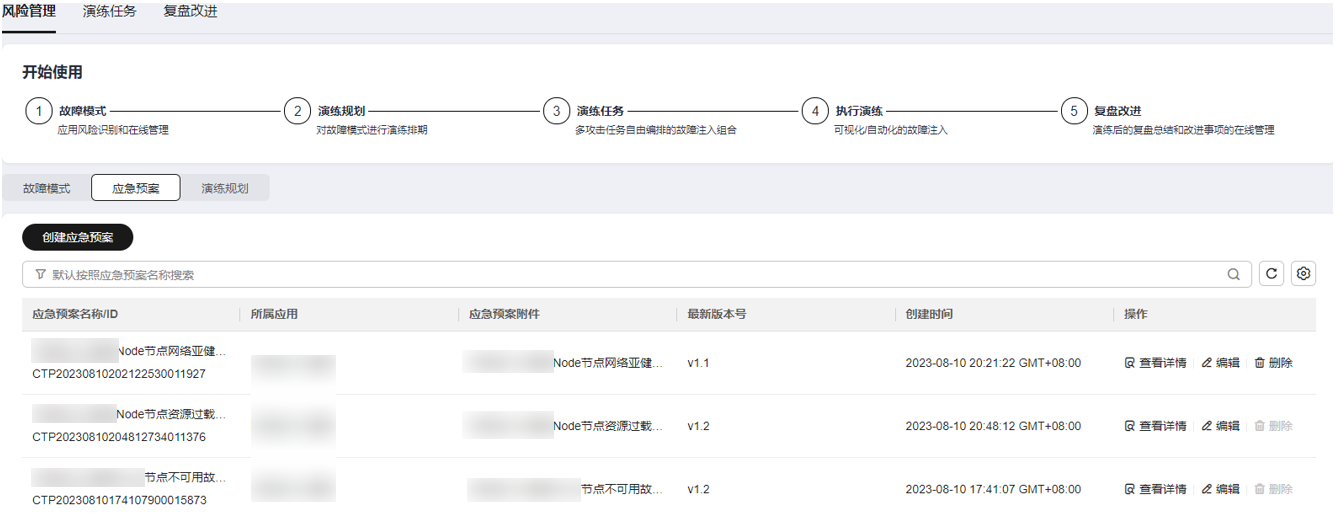Click the filter funnel icon in search bar
Screen dimensions: 1335x522
point(40,275)
